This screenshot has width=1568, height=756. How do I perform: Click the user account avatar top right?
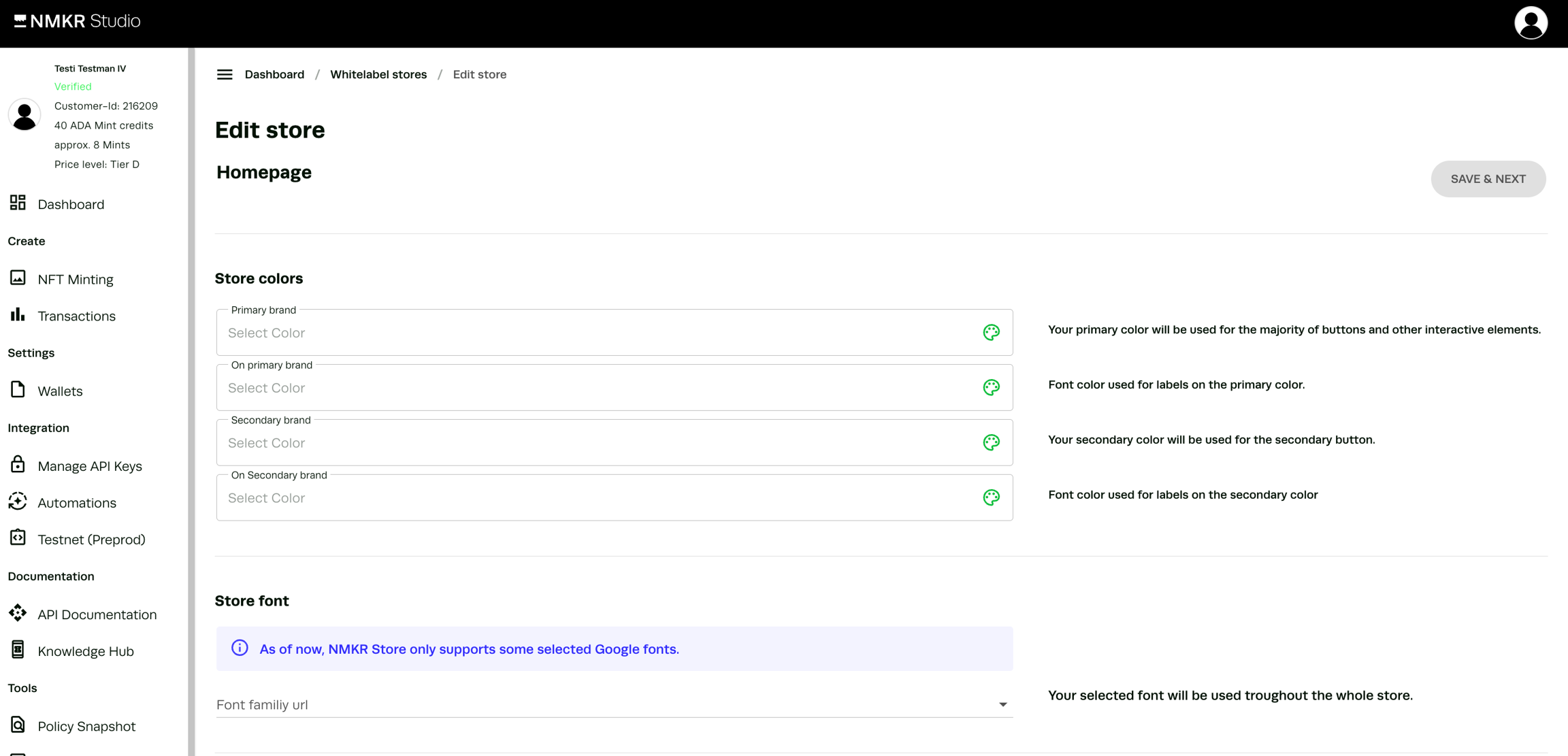(1531, 23)
